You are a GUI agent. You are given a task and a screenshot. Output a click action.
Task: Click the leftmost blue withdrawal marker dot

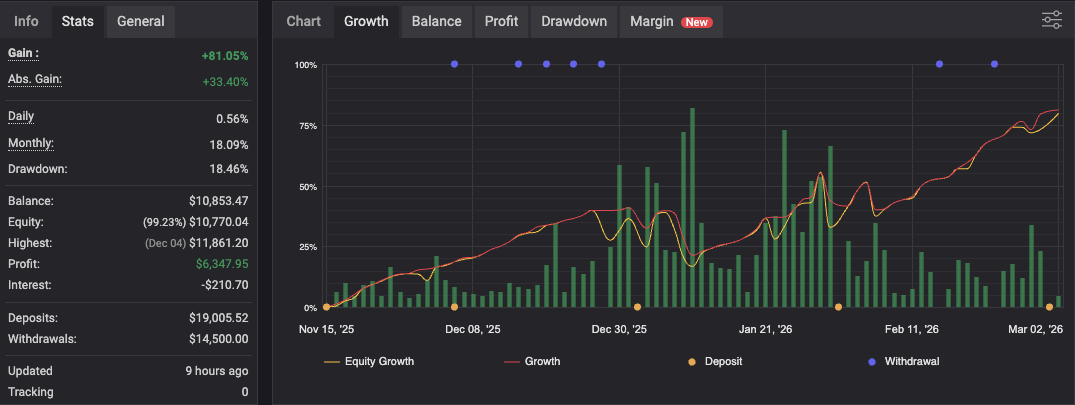point(454,64)
